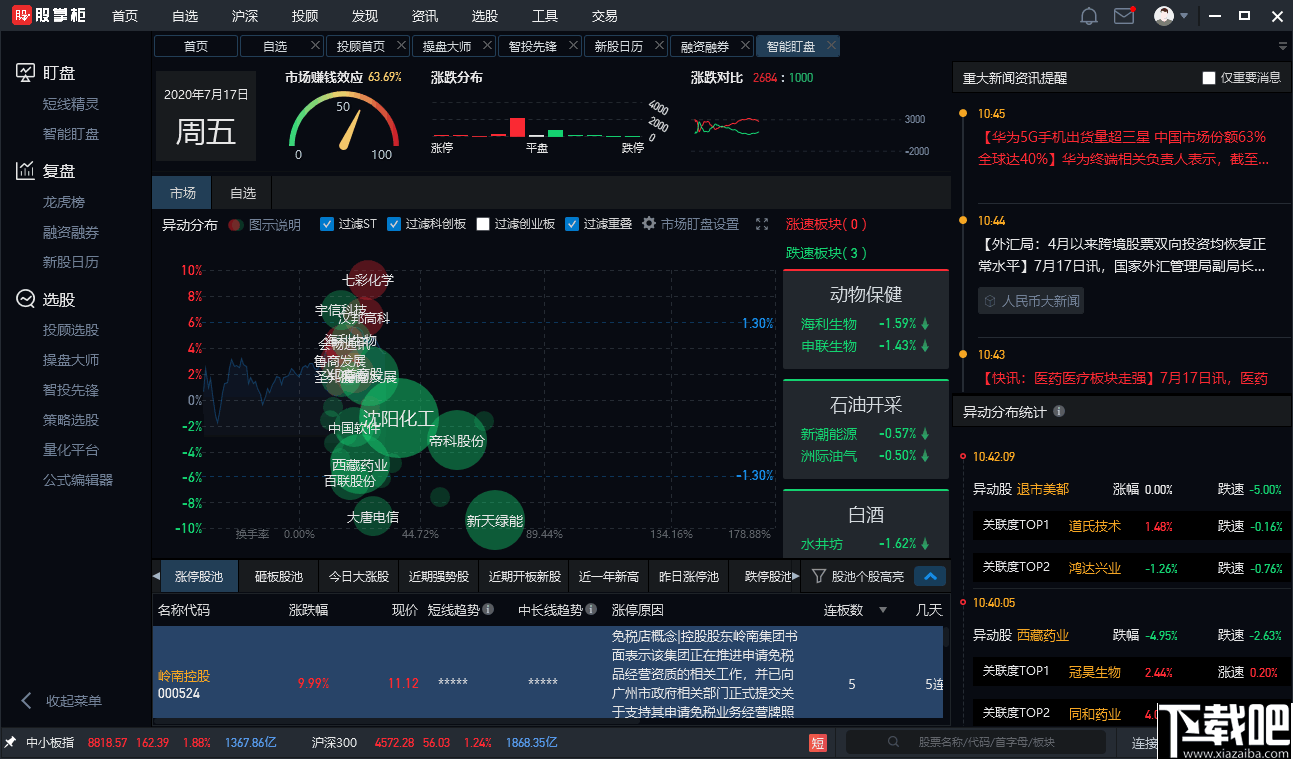Image resolution: width=1293 pixels, height=759 pixels.
Task: Click the red 短 status bar icon
Action: click(x=818, y=743)
